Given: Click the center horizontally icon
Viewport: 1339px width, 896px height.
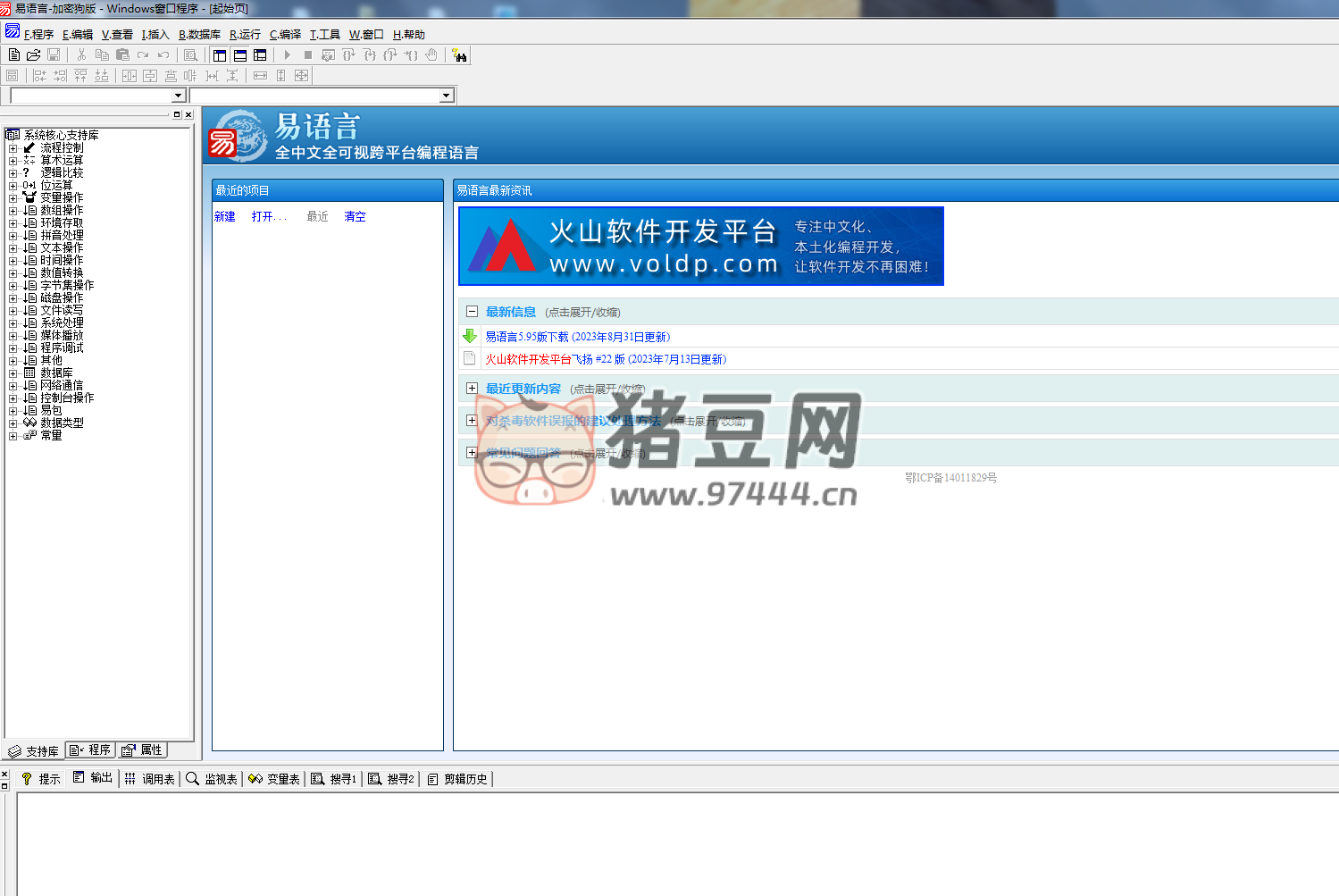Looking at the screenshot, I should pos(129,76).
